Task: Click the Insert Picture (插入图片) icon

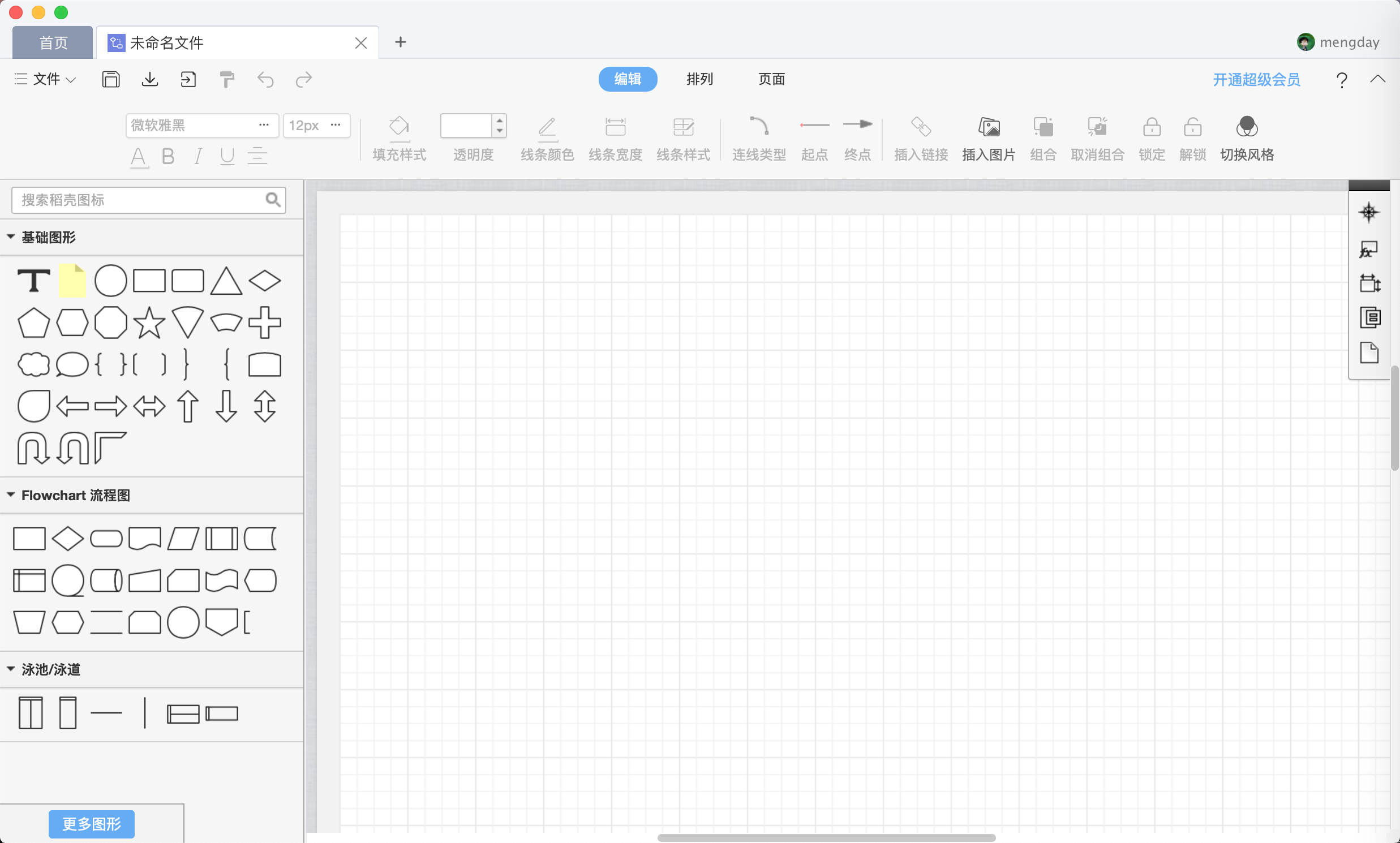Action: (x=989, y=127)
